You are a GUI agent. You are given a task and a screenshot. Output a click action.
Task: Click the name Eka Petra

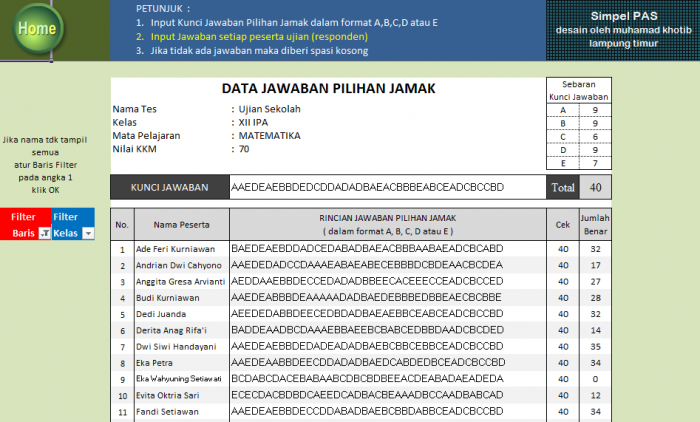tap(154, 363)
